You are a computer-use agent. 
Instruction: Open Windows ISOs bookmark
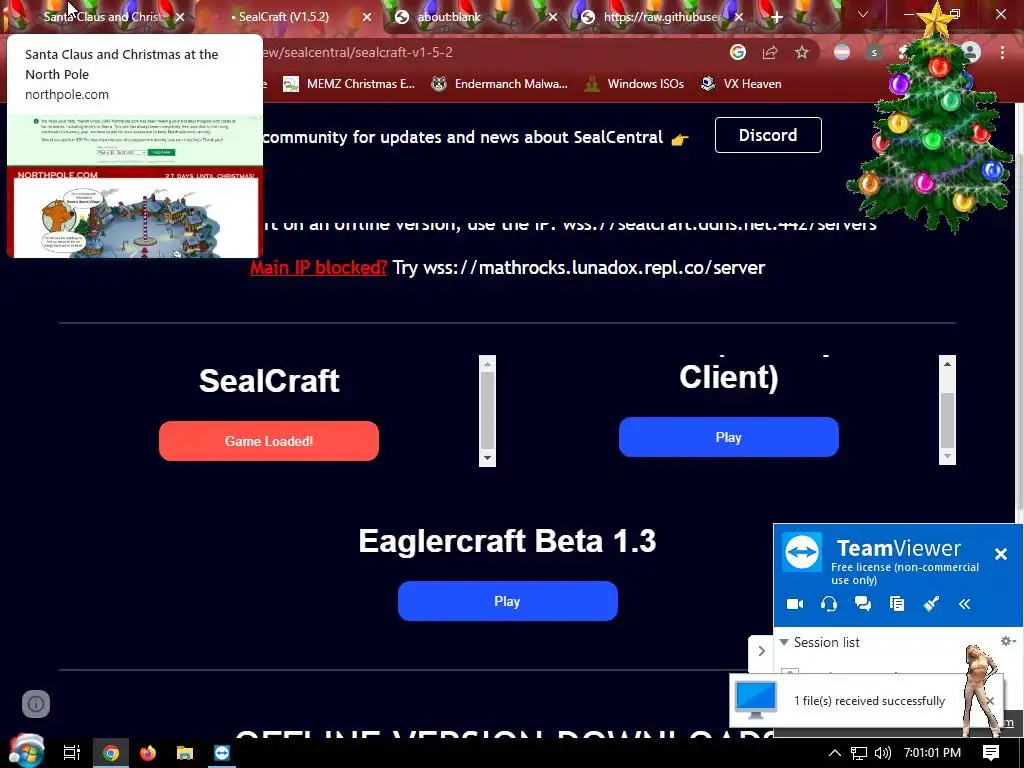point(634,84)
